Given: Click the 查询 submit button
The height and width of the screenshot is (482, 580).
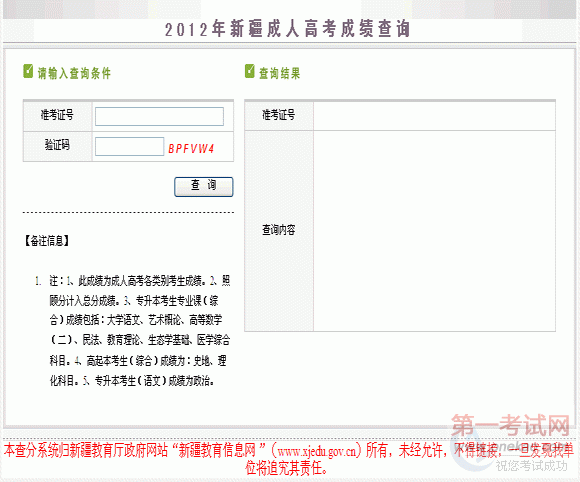Looking at the screenshot, I should (203, 187).
